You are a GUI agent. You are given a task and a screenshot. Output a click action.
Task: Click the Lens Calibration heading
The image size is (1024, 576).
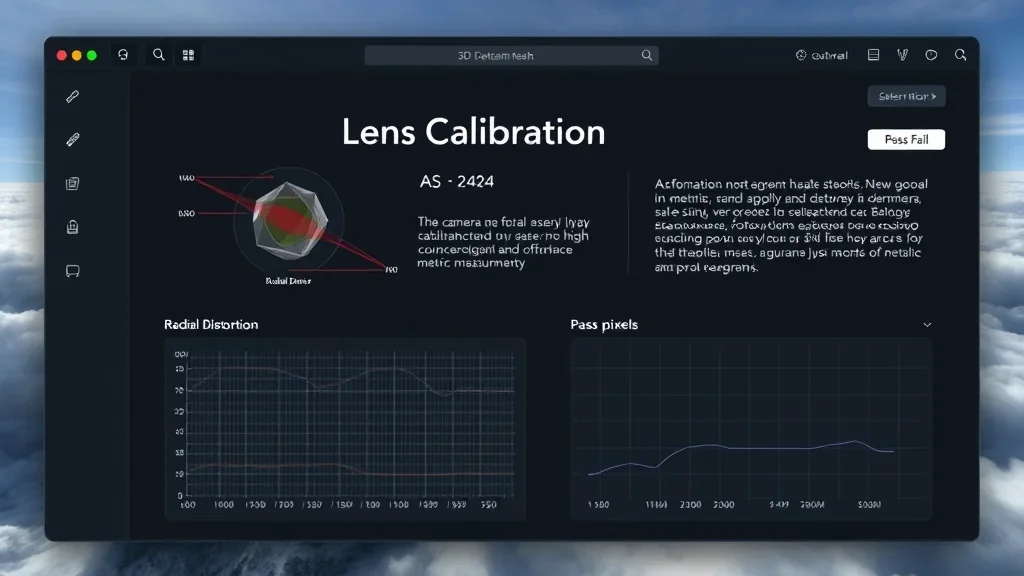[x=473, y=132]
